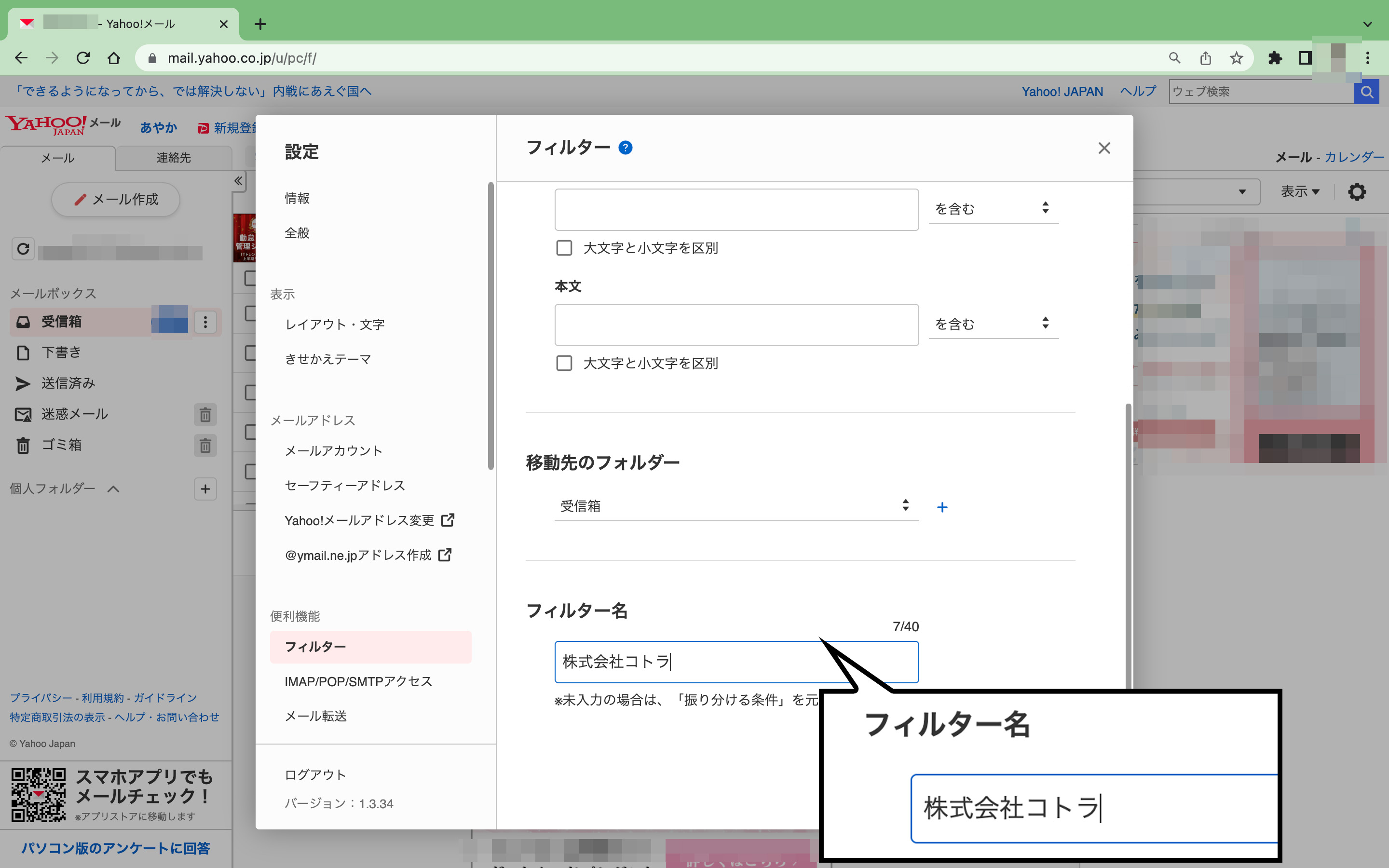The image size is (1389, 868).
Task: Click the プライバシー footer link
Action: point(41,698)
